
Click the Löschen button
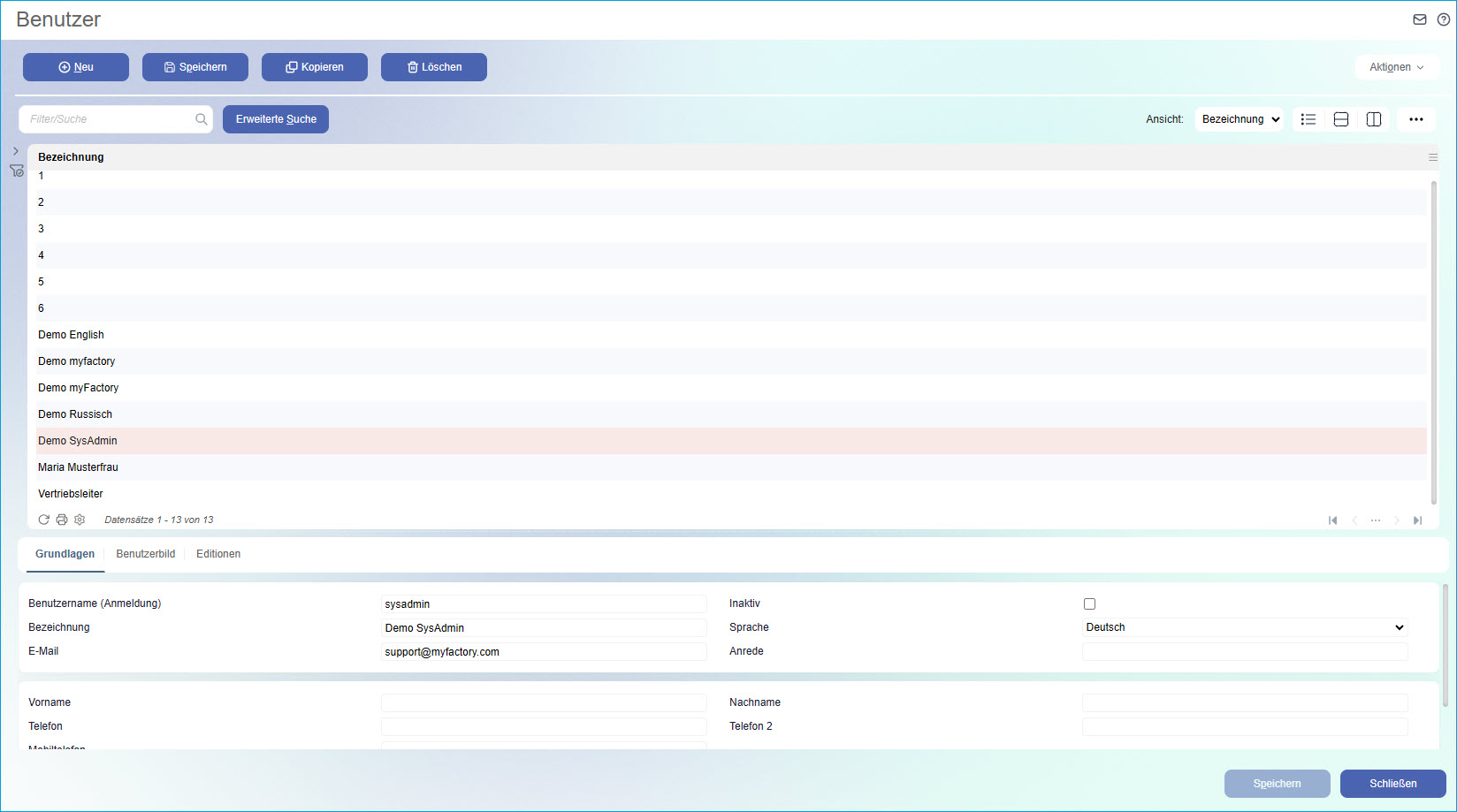[x=434, y=67]
